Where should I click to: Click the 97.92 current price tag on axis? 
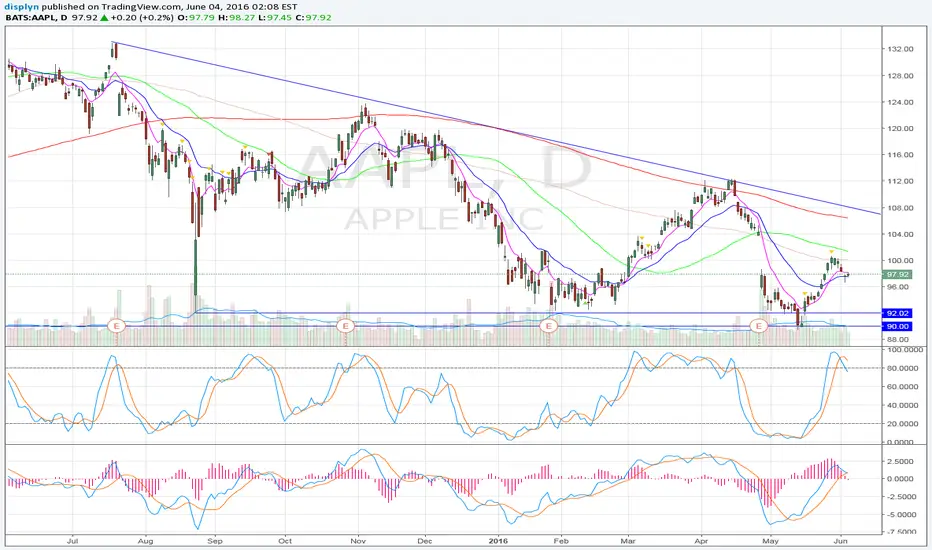tap(898, 275)
